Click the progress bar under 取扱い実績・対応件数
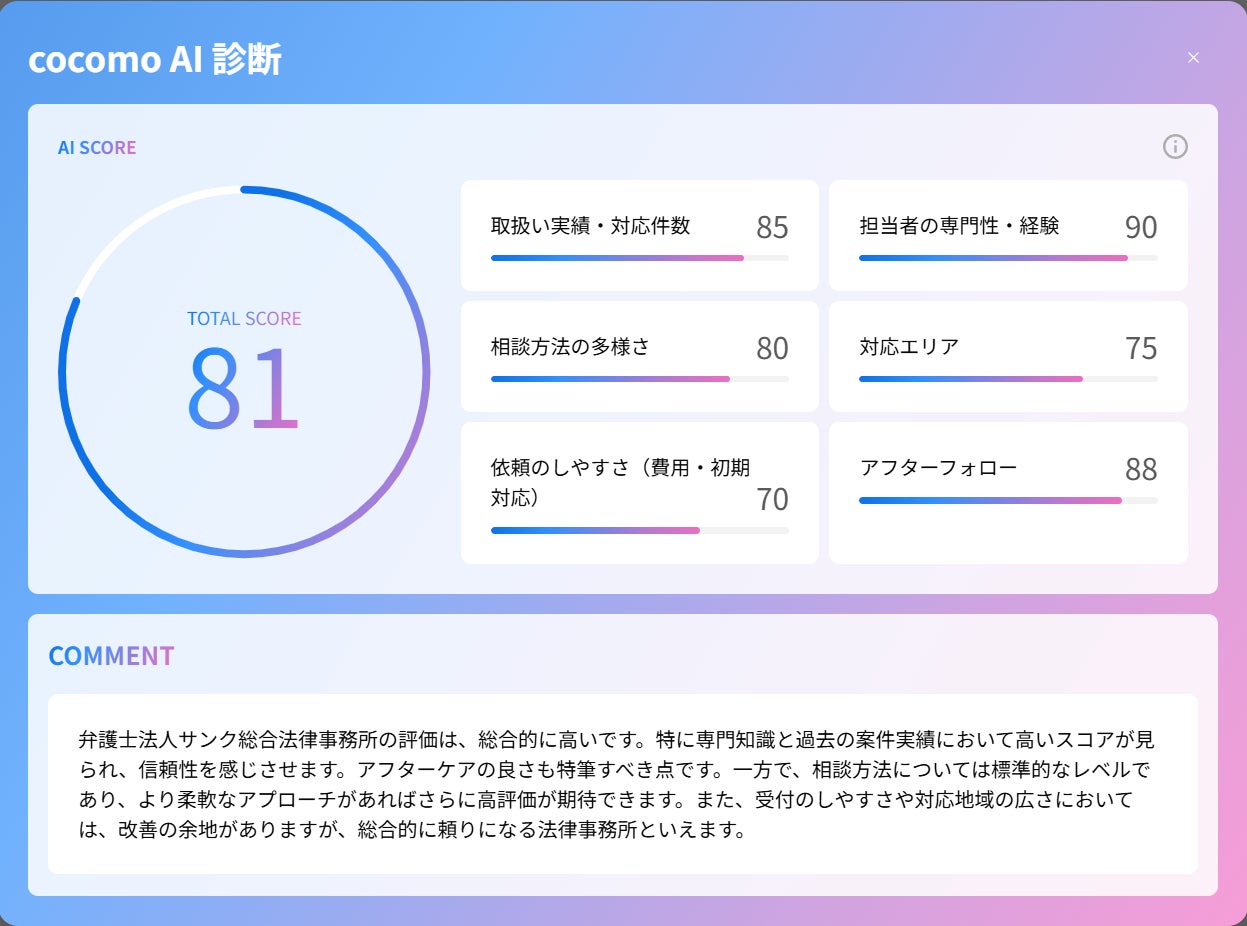Screen dimensions: 1247x926 point(639,258)
